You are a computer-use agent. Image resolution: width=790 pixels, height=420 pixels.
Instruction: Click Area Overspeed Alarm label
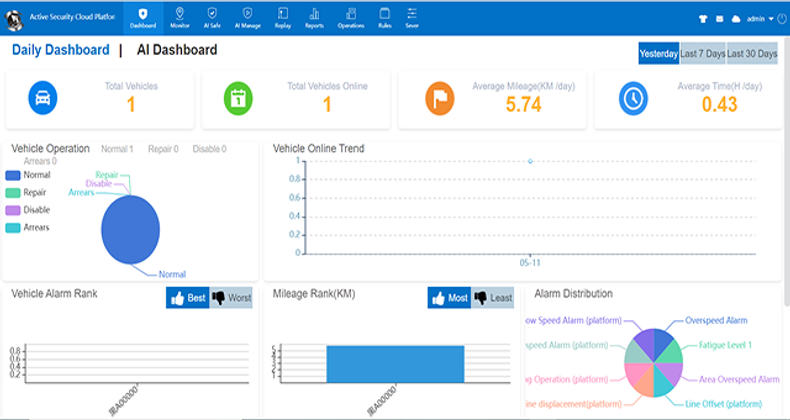pyautogui.click(x=739, y=379)
